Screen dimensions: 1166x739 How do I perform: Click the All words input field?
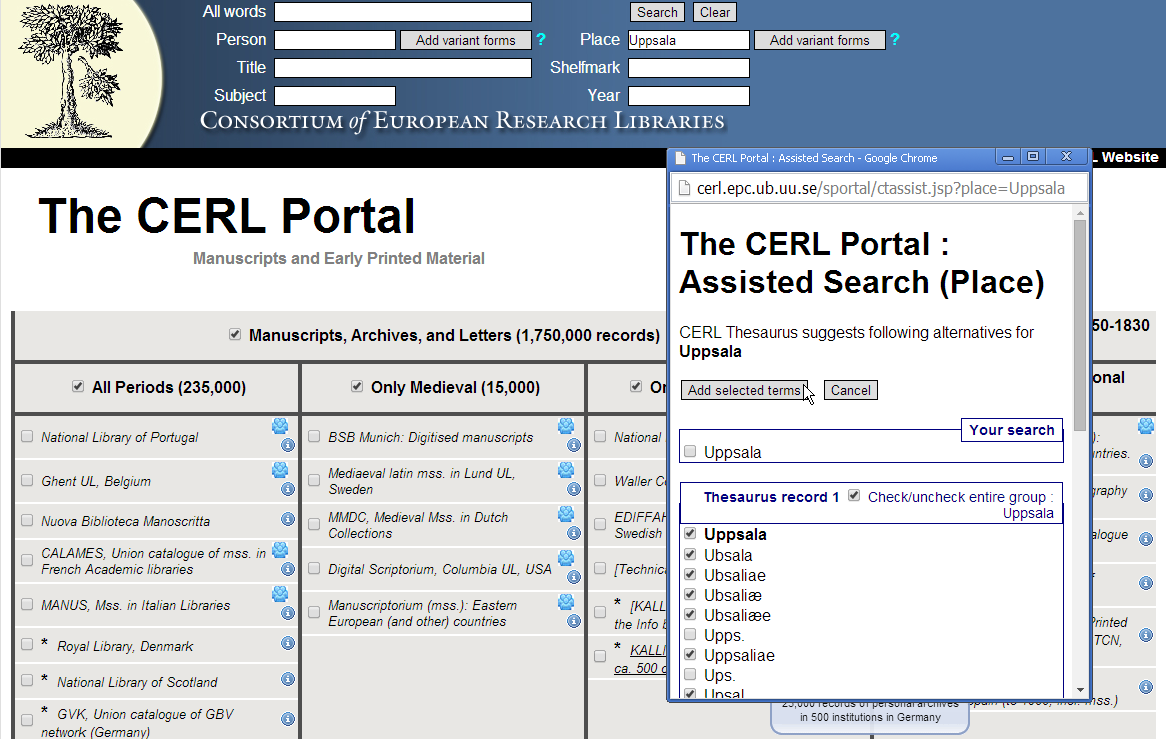(x=403, y=12)
